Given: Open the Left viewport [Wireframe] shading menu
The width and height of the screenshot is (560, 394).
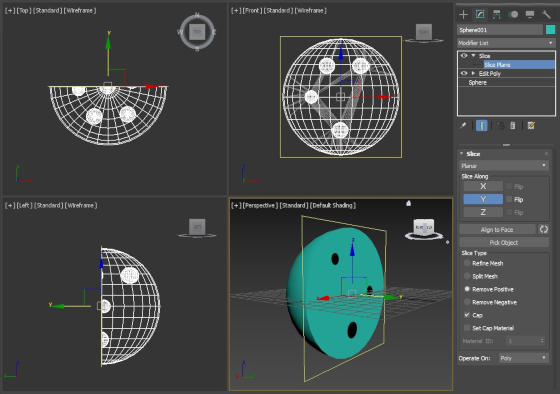Looking at the screenshot, I should (80, 205).
